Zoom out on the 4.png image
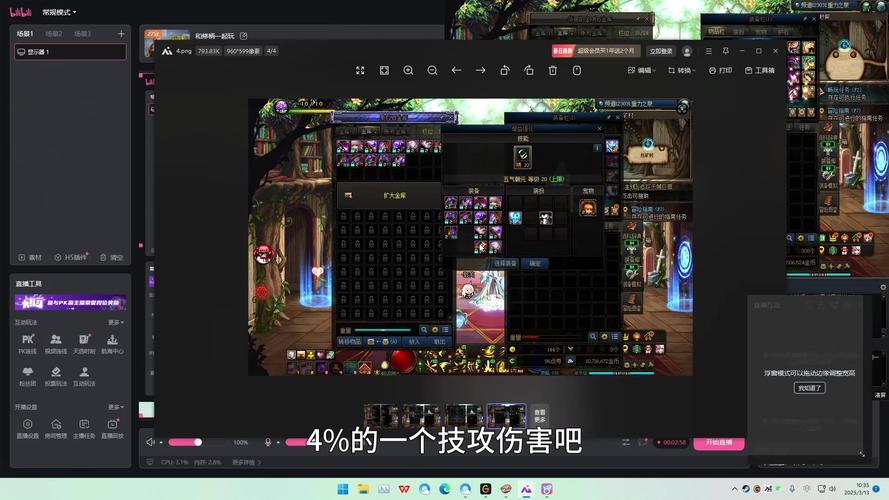This screenshot has width=889, height=500. coord(433,70)
